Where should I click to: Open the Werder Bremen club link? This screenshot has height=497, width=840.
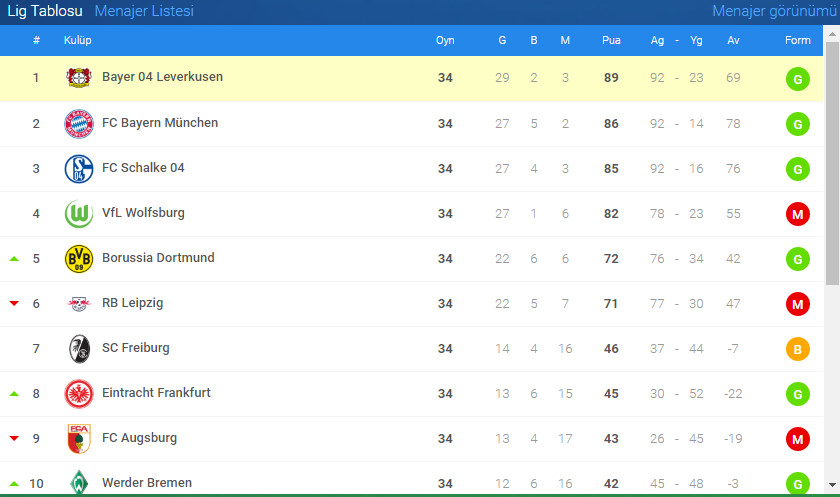coord(146,483)
